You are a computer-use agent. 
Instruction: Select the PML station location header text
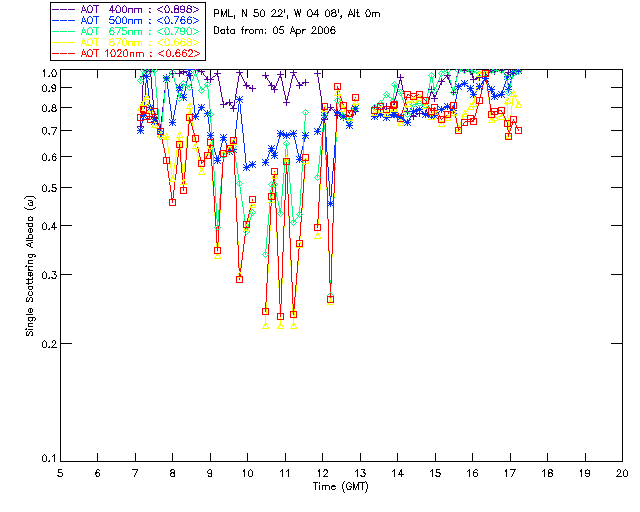(297, 14)
